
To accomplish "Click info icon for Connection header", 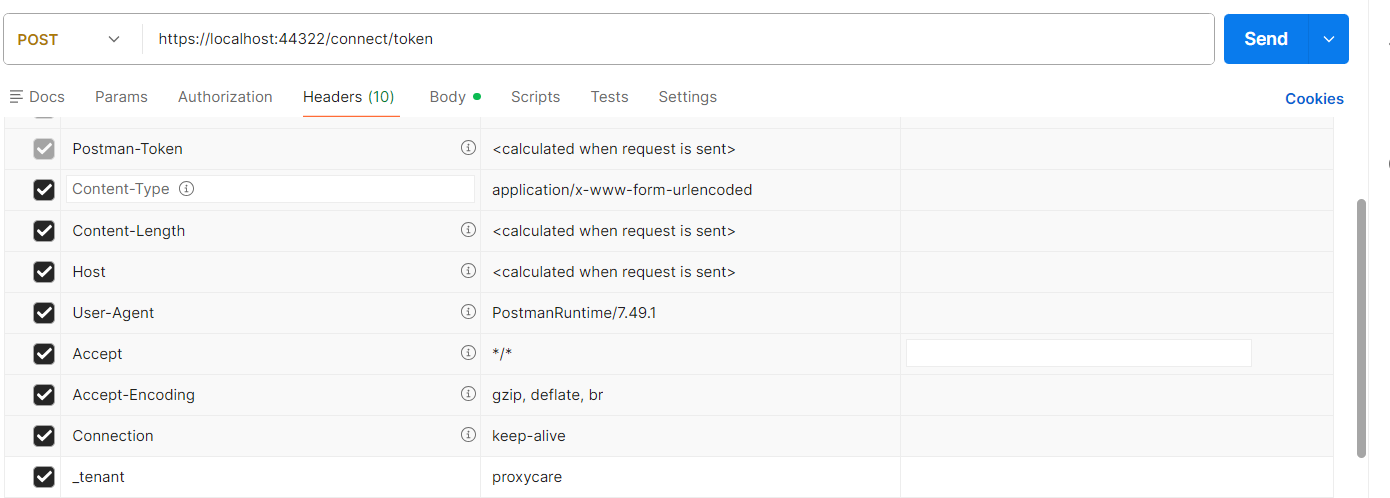I will click(468, 435).
